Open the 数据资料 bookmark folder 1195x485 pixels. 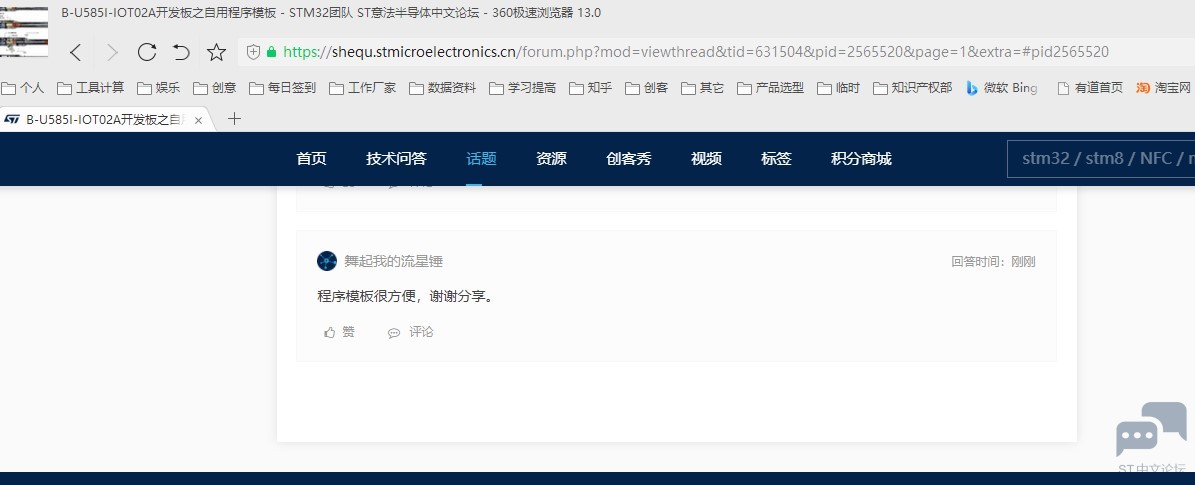(443, 88)
